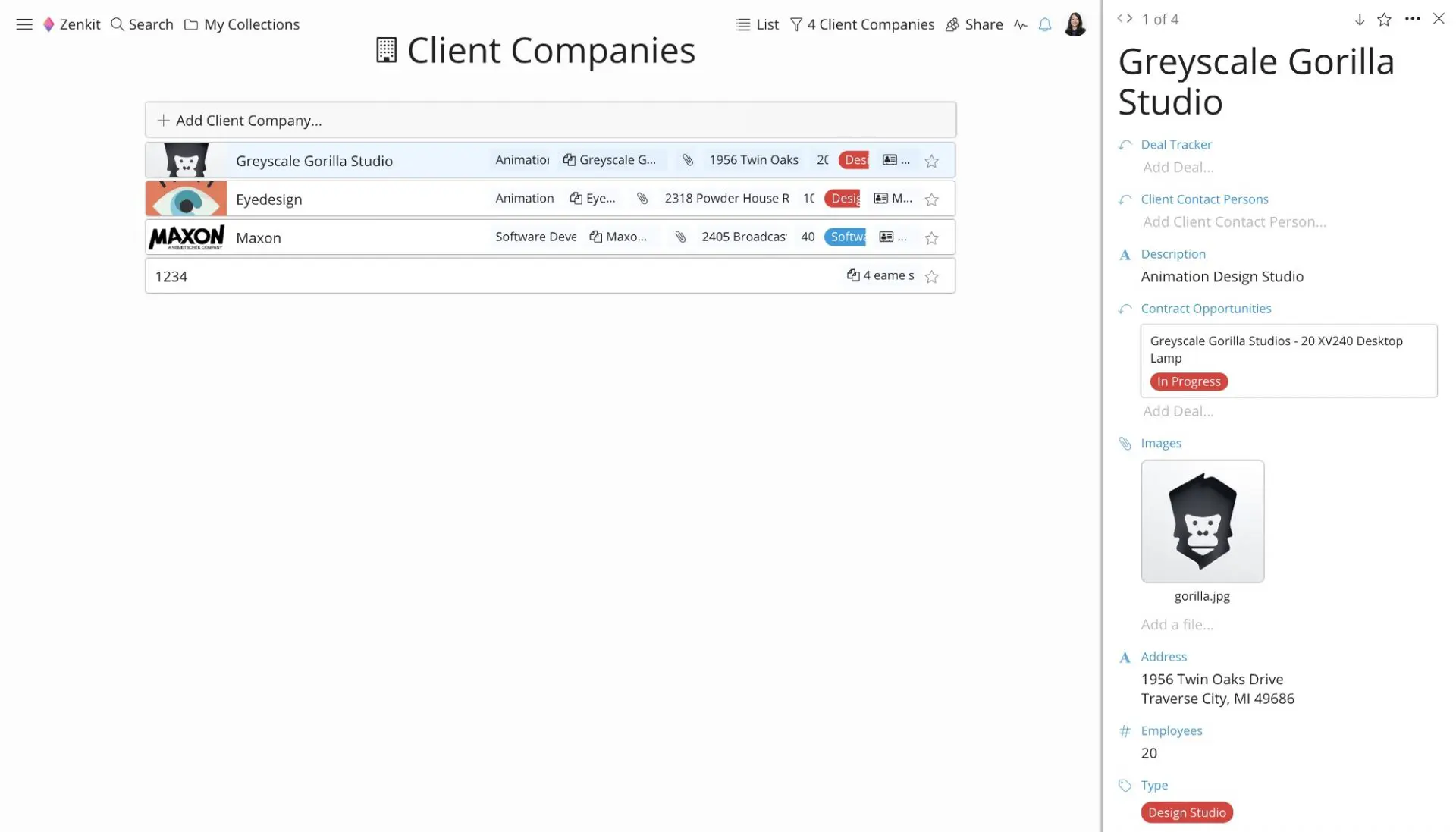Click the contact card icon in Maxon row

click(886, 237)
